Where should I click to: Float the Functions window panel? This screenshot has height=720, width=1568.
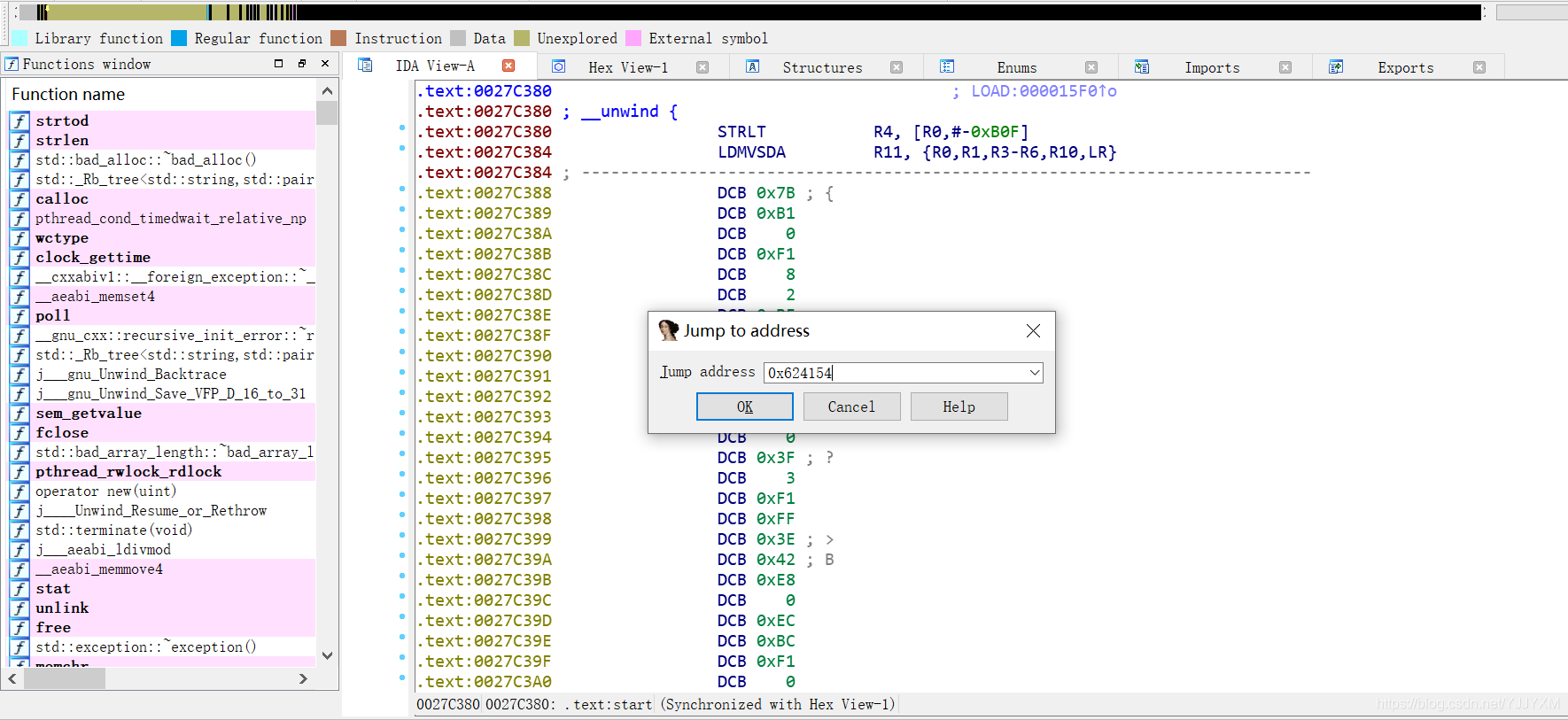click(302, 64)
